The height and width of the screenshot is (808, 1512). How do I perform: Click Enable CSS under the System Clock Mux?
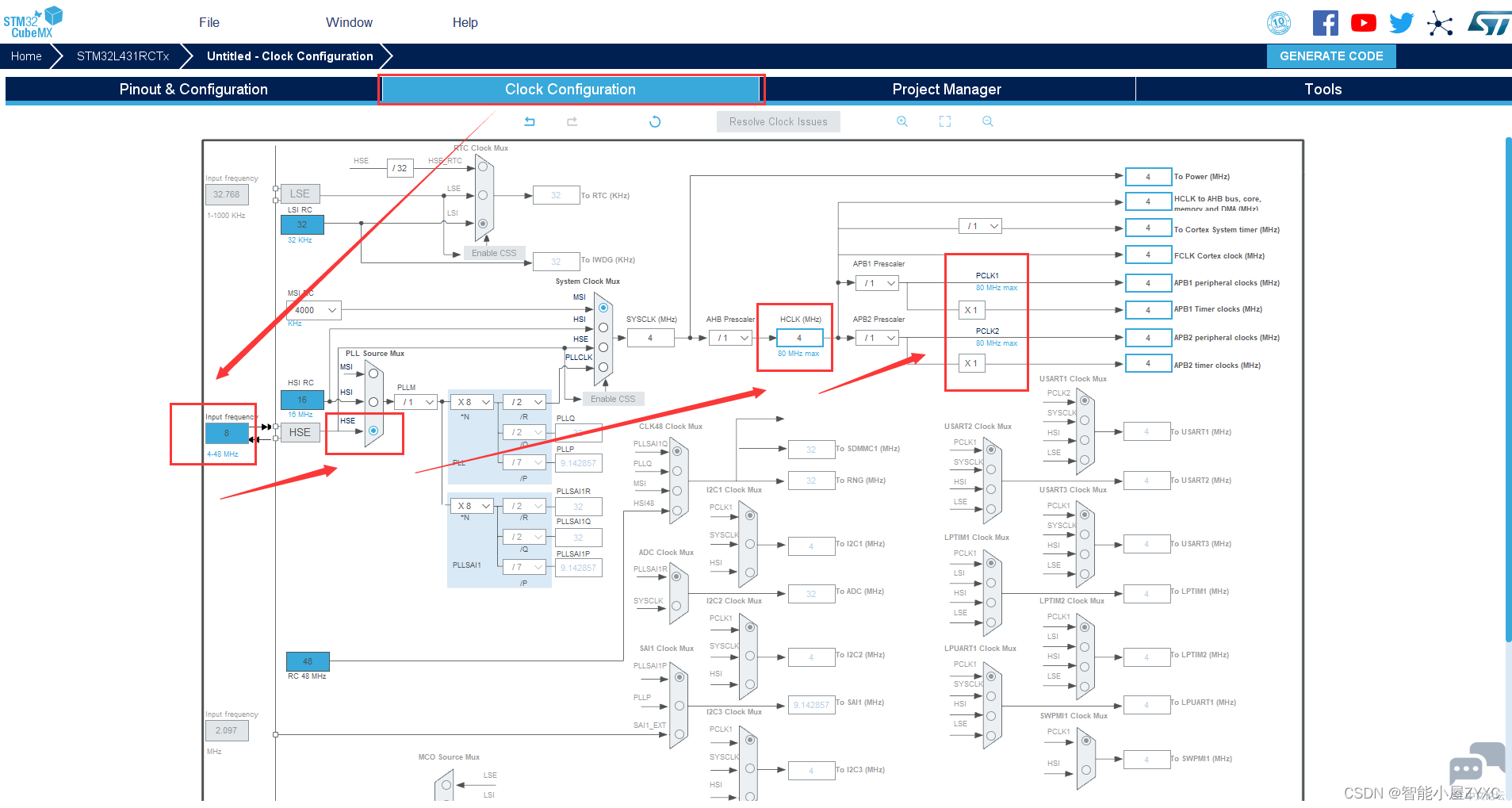(x=614, y=399)
